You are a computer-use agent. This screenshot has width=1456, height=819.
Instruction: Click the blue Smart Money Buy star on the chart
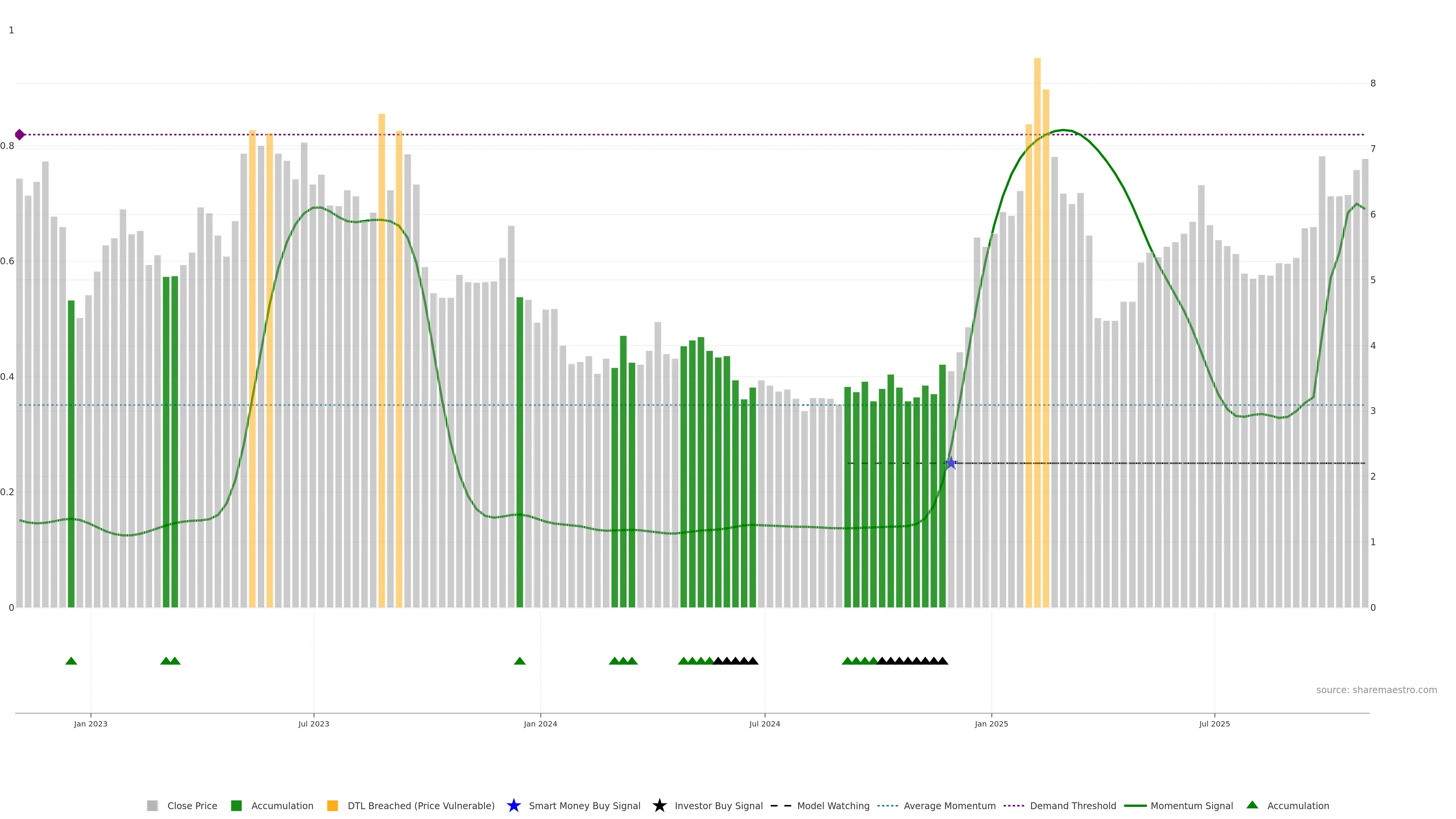(951, 463)
